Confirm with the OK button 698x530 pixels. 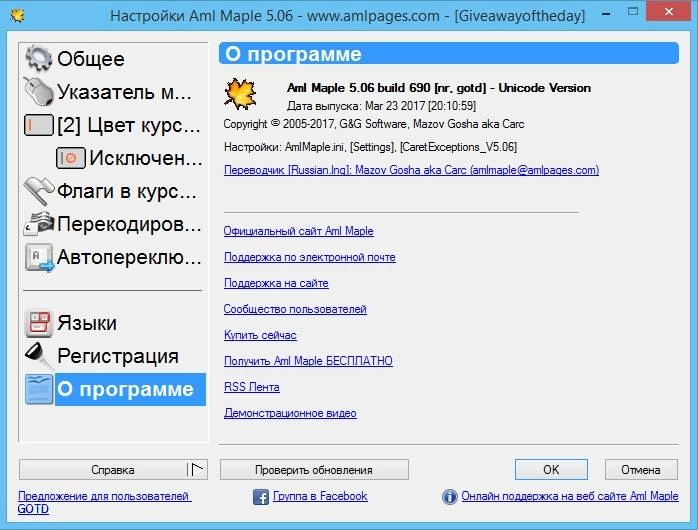[x=551, y=469]
